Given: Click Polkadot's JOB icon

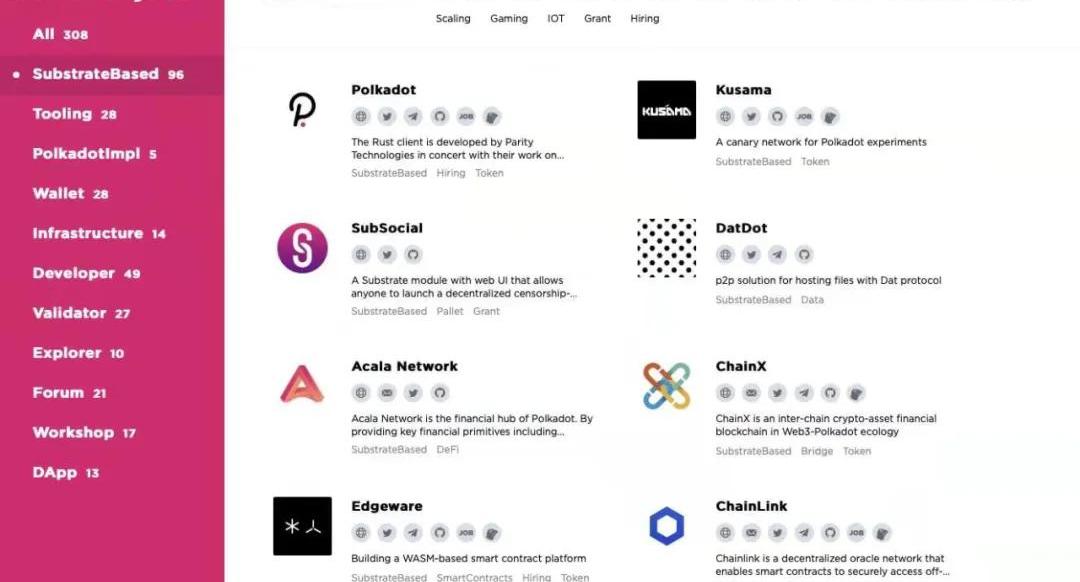Looking at the screenshot, I should coord(465,117).
